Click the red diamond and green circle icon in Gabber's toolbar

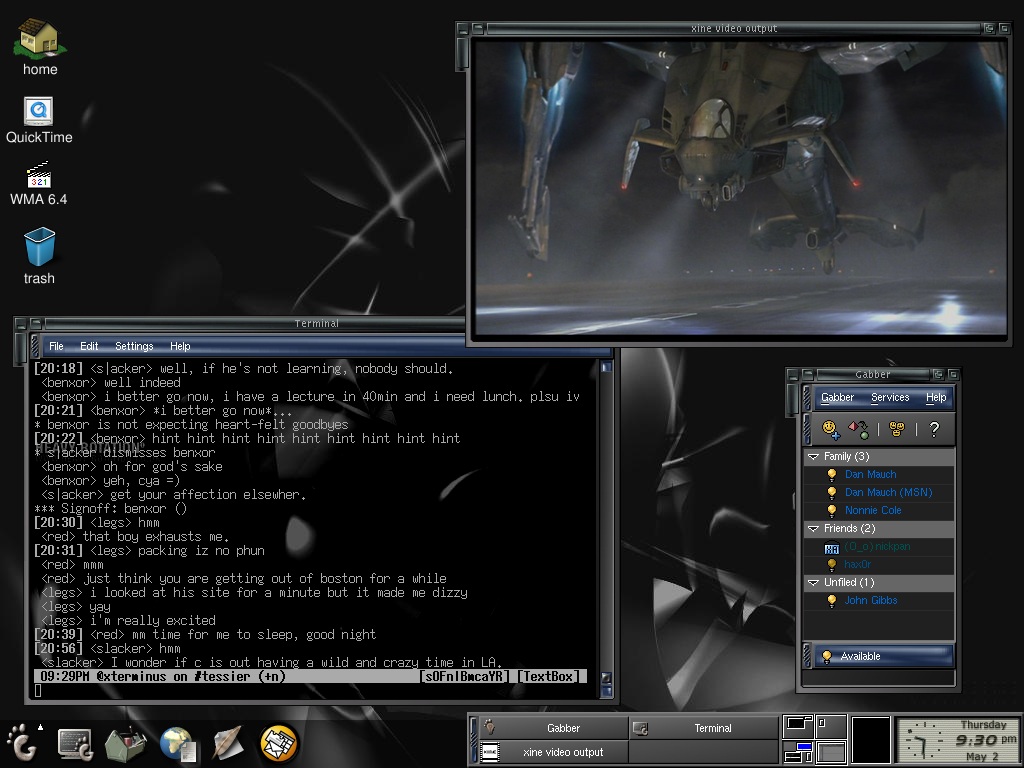859,429
